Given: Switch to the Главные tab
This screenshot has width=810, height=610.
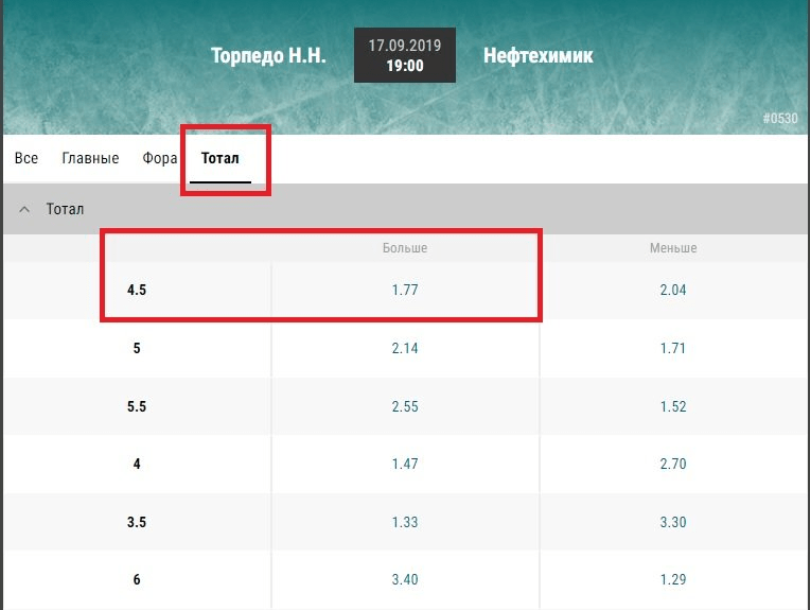Looking at the screenshot, I should point(90,158).
